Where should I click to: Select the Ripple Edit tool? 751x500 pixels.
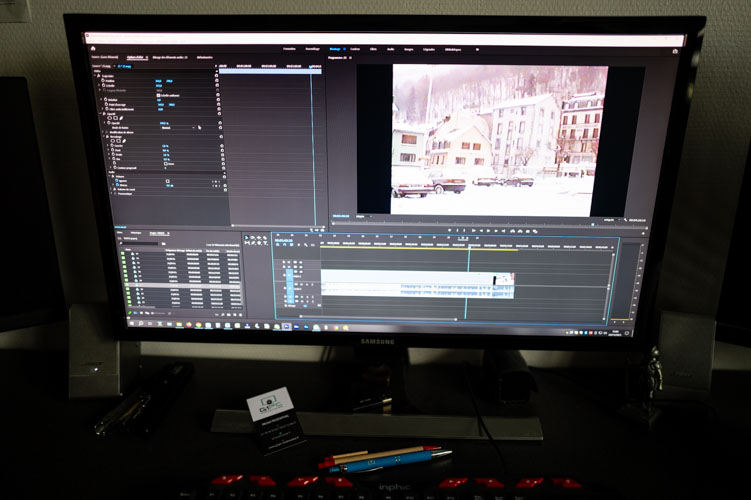pyautogui.click(x=259, y=238)
